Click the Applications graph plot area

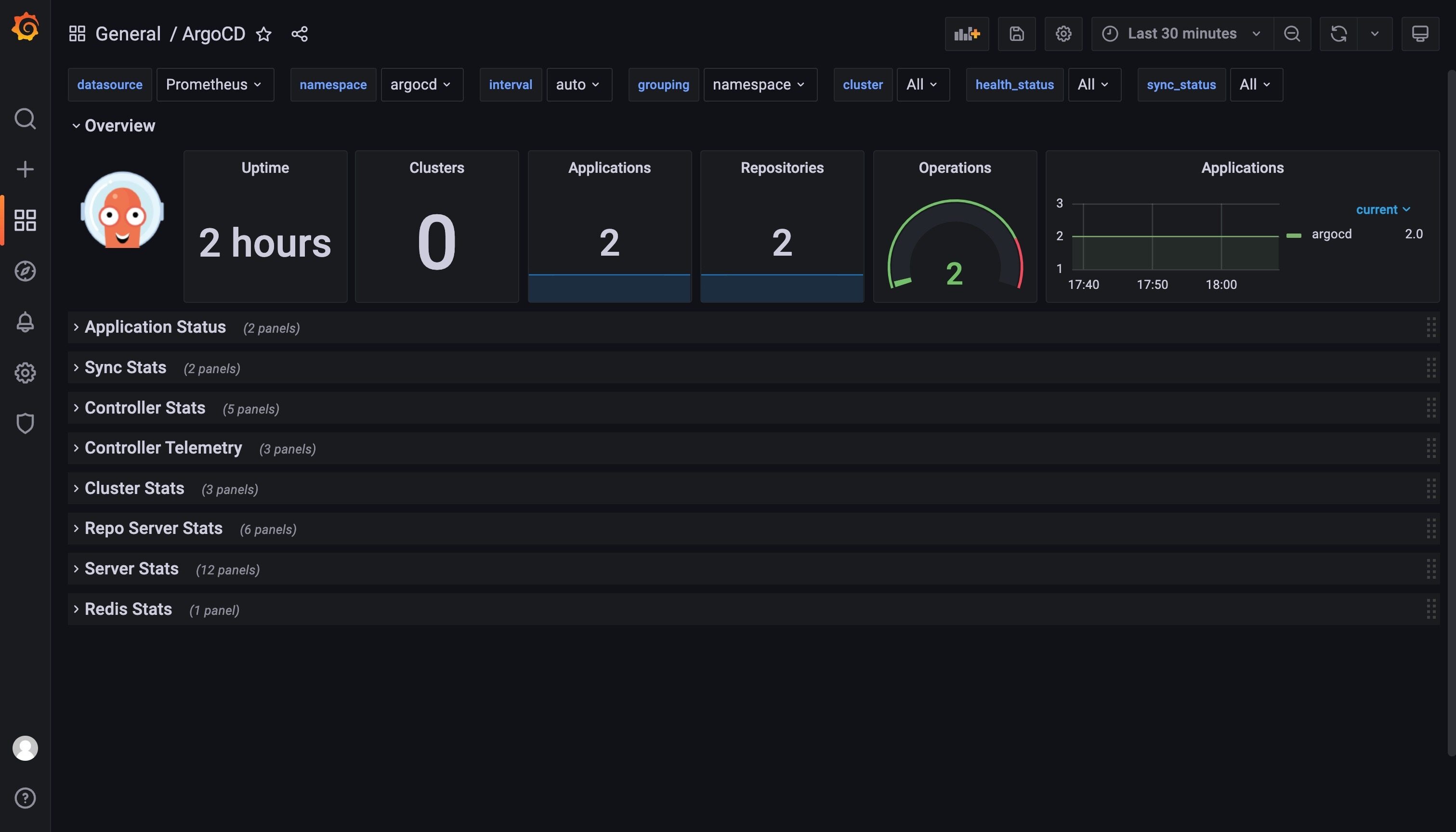coord(1175,236)
